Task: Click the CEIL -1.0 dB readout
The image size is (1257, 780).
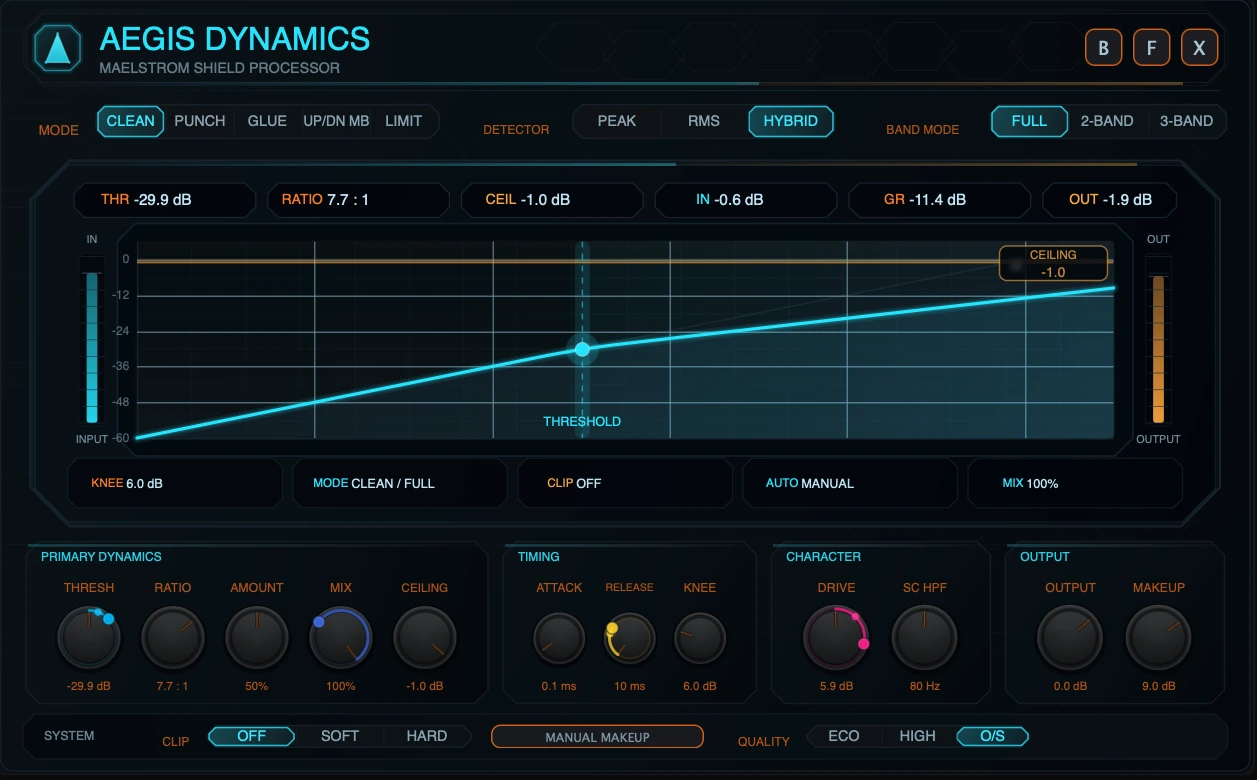Action: 552,200
